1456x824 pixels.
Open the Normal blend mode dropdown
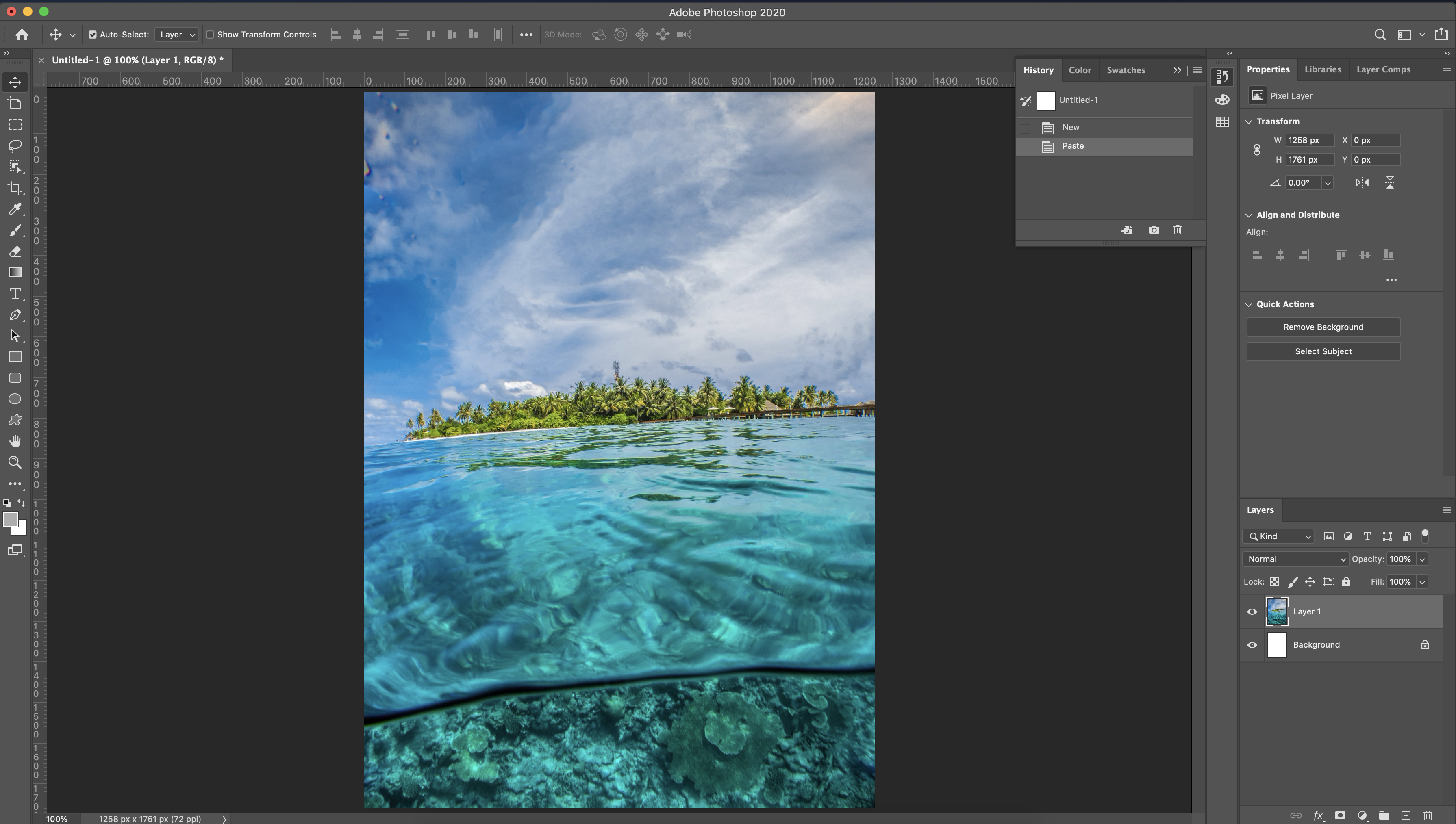point(1295,559)
